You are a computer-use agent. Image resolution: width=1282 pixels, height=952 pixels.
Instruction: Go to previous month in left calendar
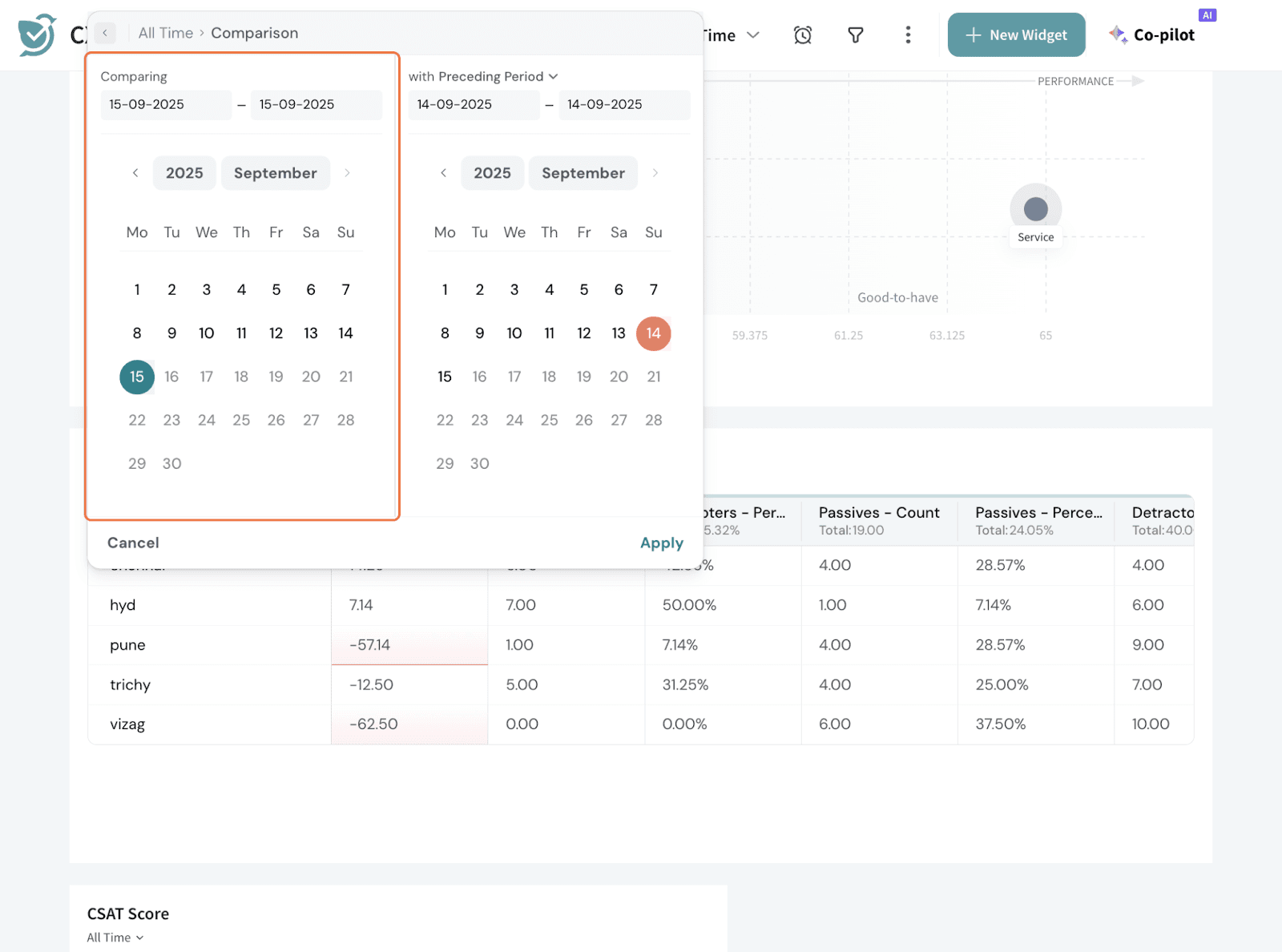(135, 173)
